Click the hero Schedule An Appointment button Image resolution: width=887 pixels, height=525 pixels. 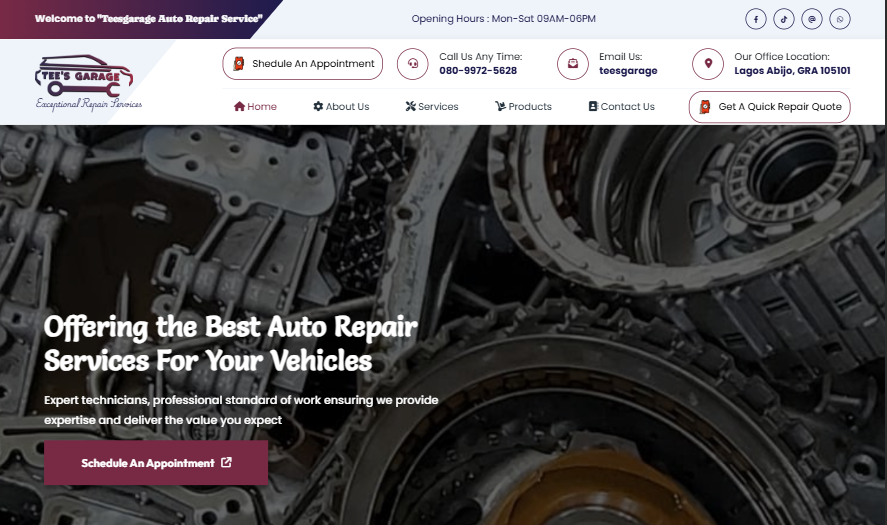click(x=156, y=463)
